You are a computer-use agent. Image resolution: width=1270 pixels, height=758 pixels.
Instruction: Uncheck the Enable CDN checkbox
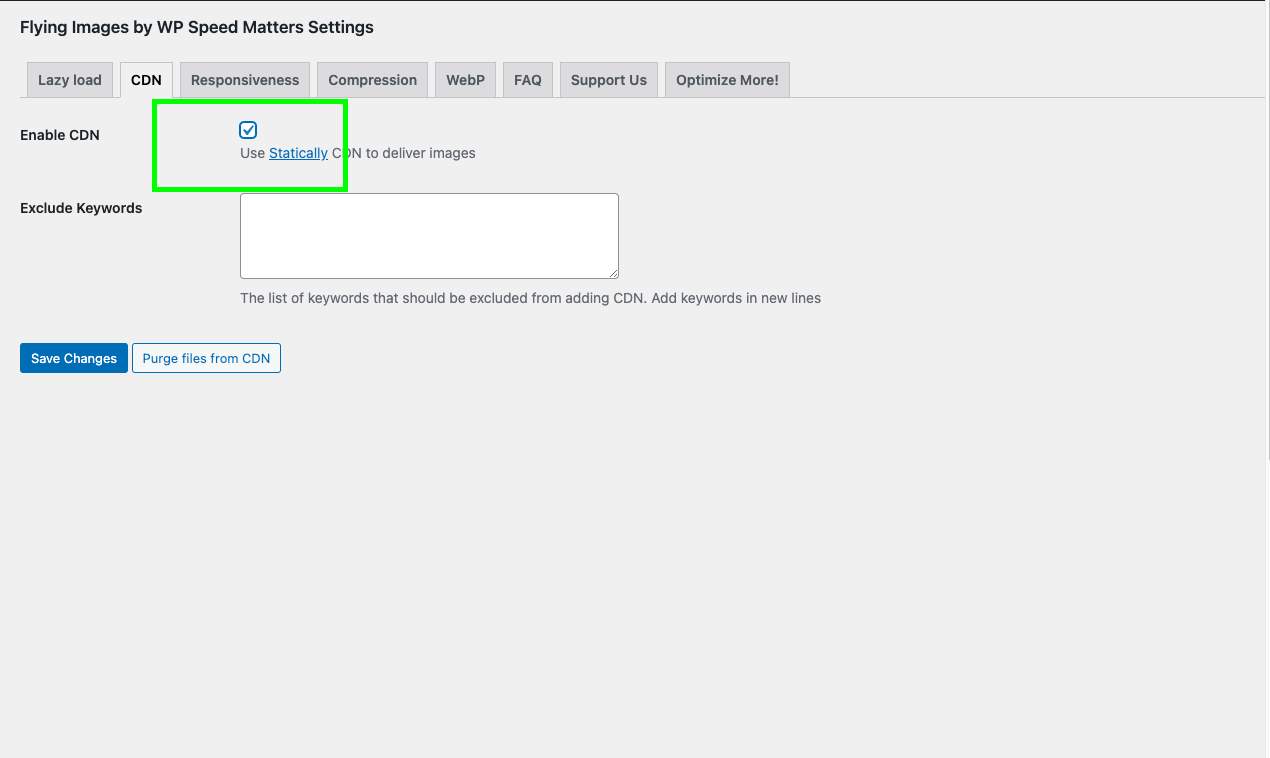click(248, 130)
